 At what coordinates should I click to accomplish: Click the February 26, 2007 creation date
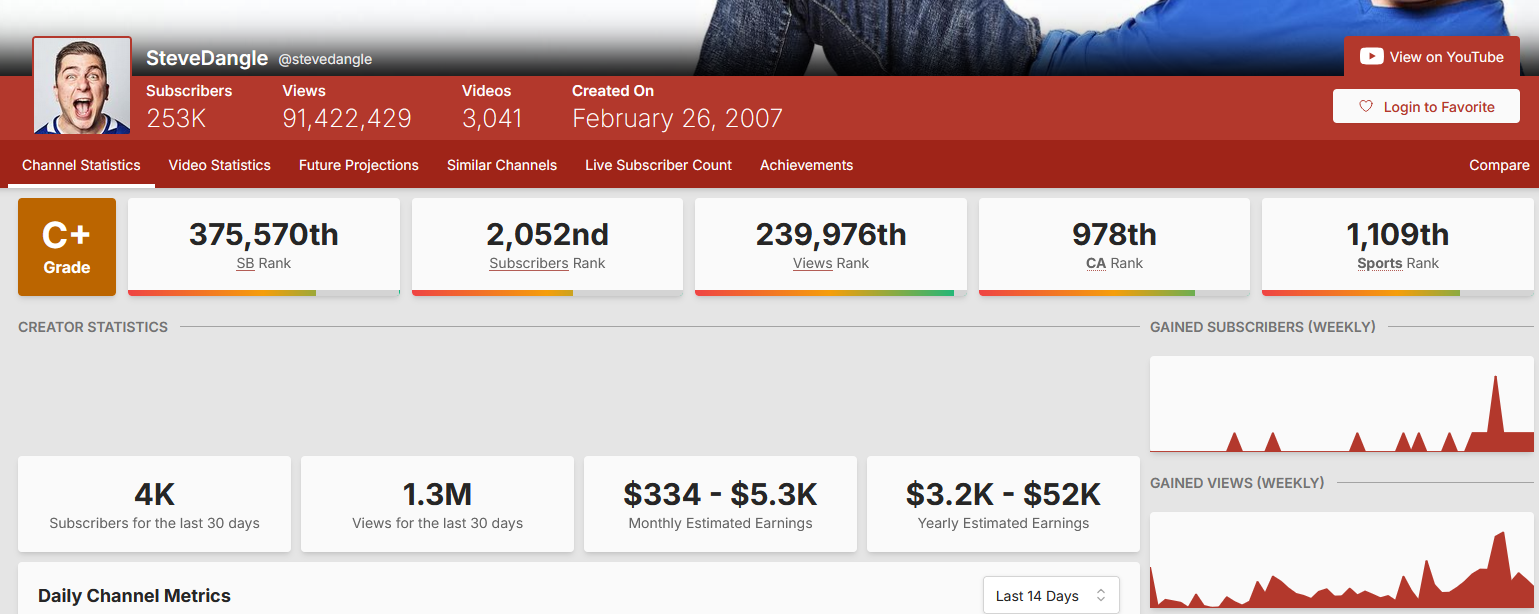pyautogui.click(x=677, y=118)
